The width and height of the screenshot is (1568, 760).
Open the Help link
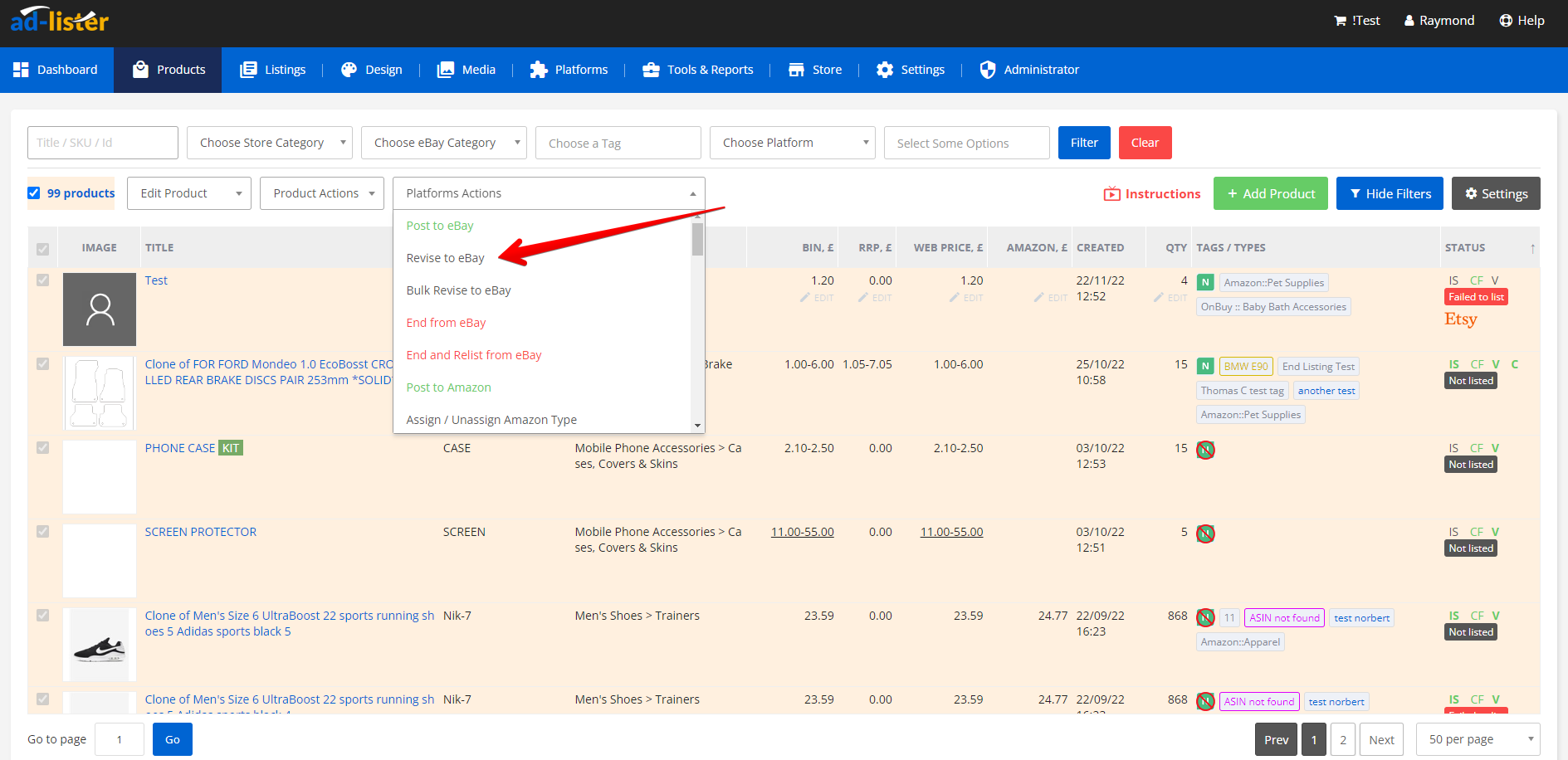(1522, 21)
